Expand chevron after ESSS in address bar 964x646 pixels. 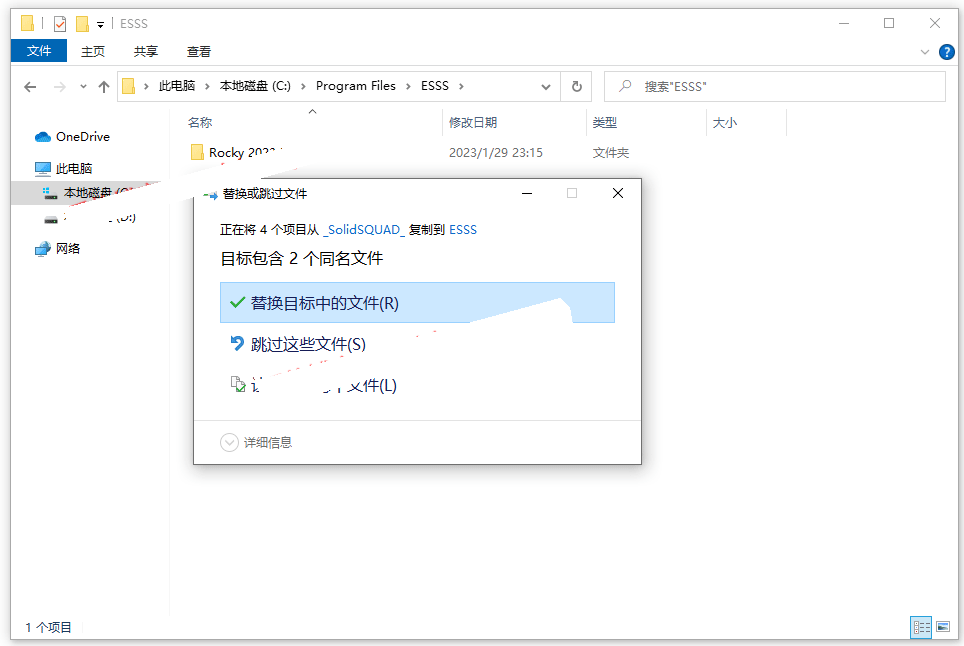pyautogui.click(x=461, y=86)
